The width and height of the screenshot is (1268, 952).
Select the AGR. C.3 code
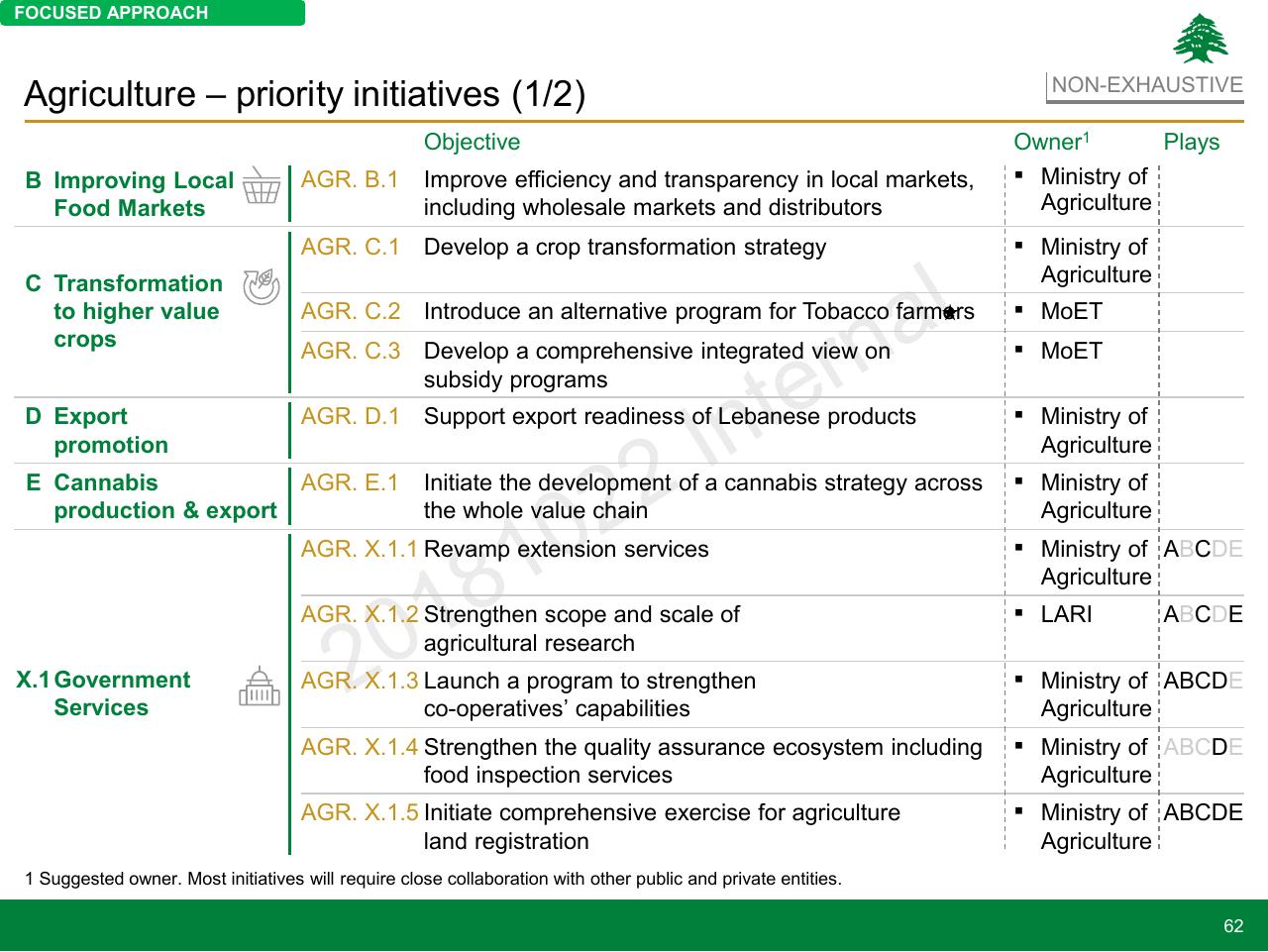pyautogui.click(x=351, y=351)
